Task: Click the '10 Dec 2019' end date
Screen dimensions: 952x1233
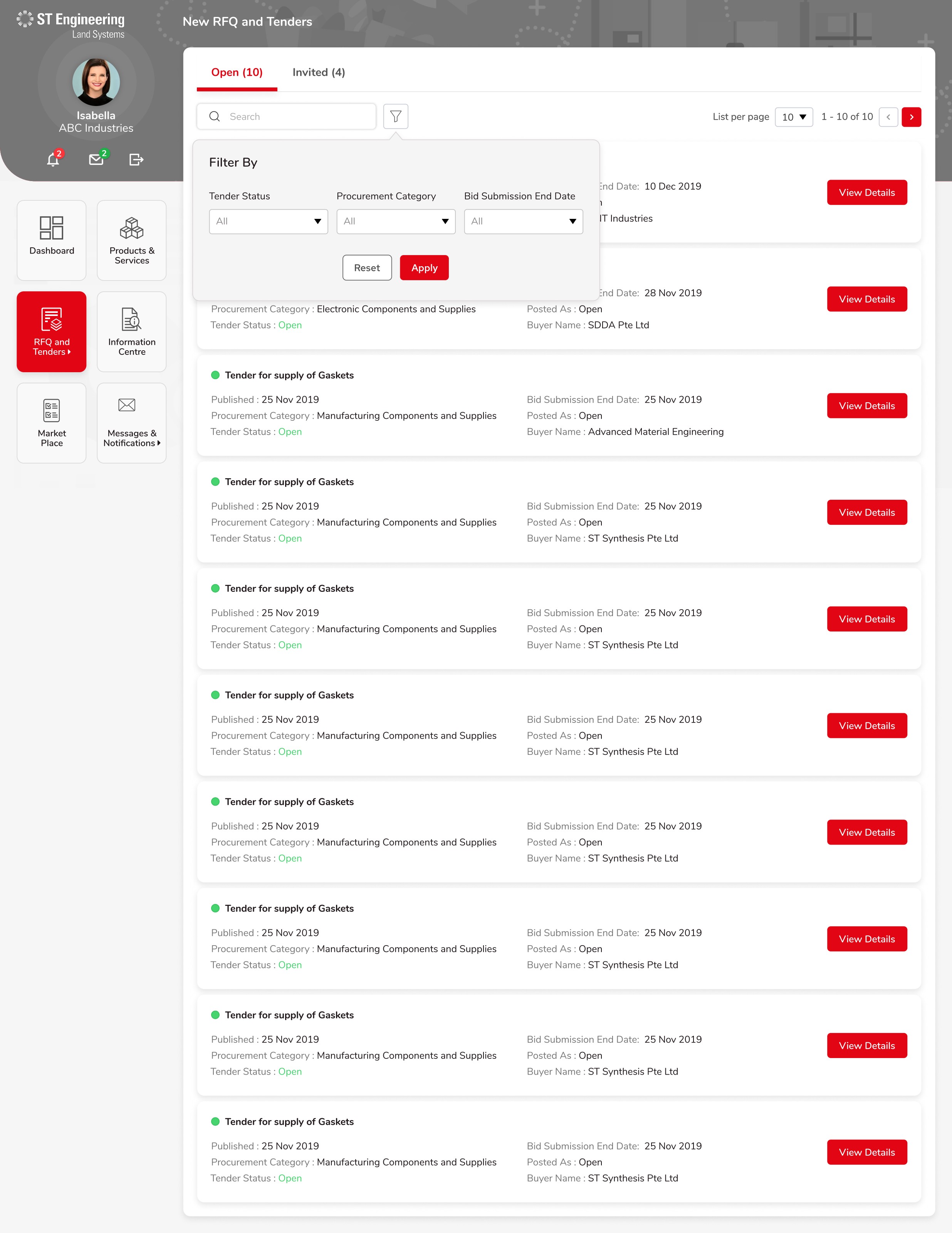Action: (673, 186)
